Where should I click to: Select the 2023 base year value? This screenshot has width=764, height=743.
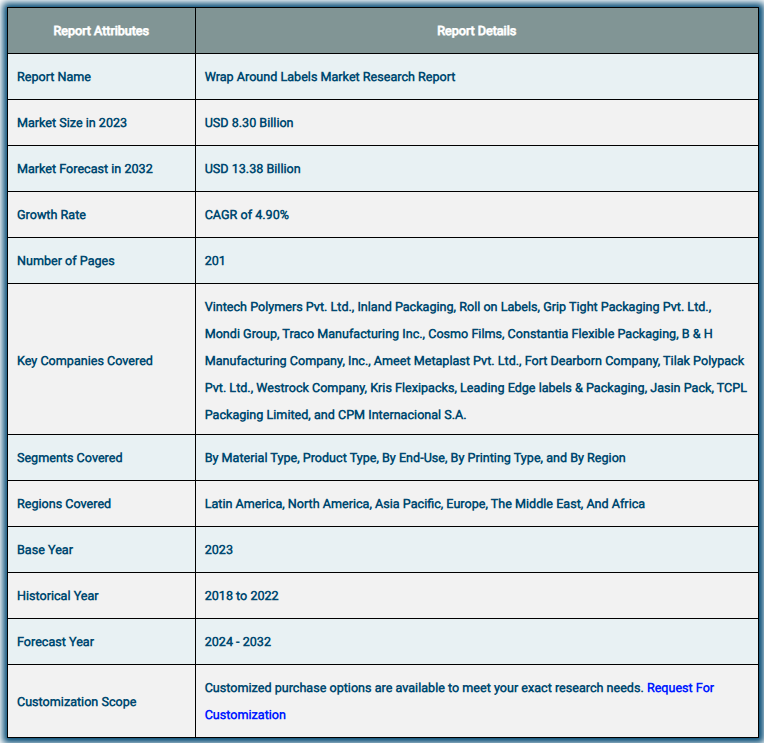point(219,550)
